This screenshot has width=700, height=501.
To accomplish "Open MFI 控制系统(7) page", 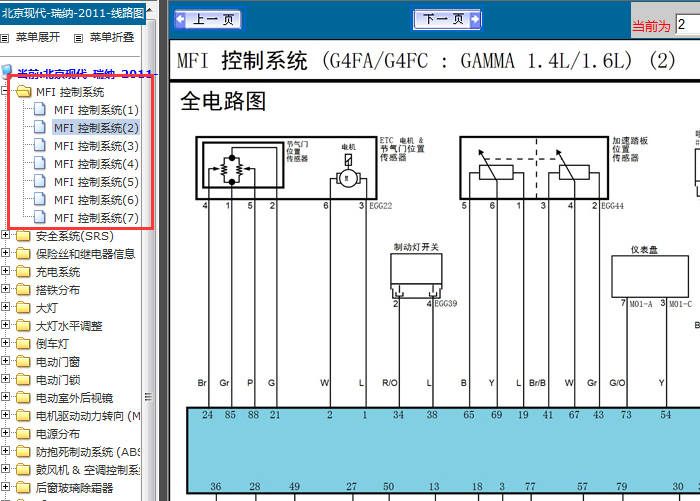I will tap(96, 218).
